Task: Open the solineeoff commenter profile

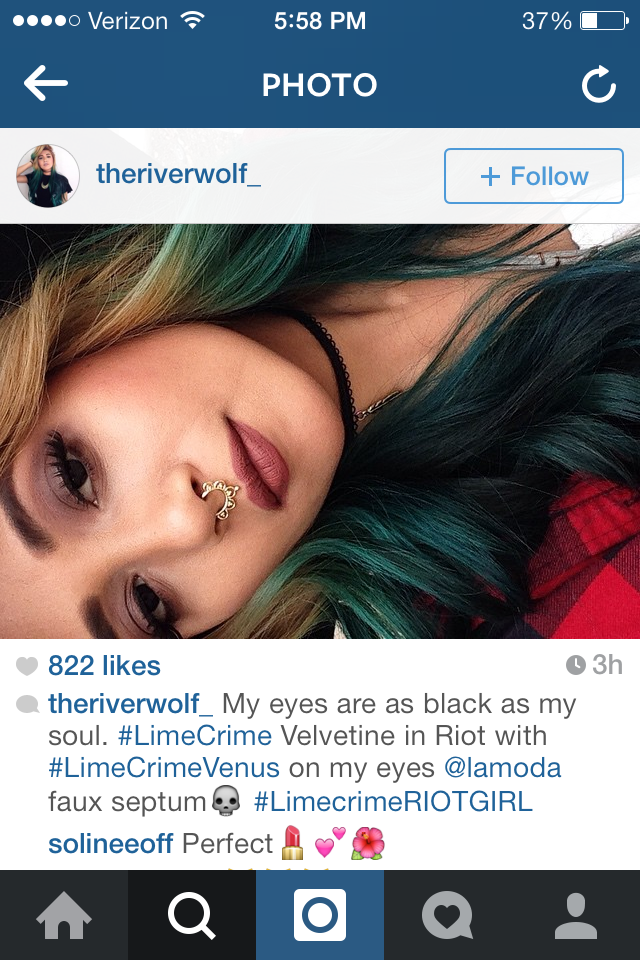Action: 111,844
